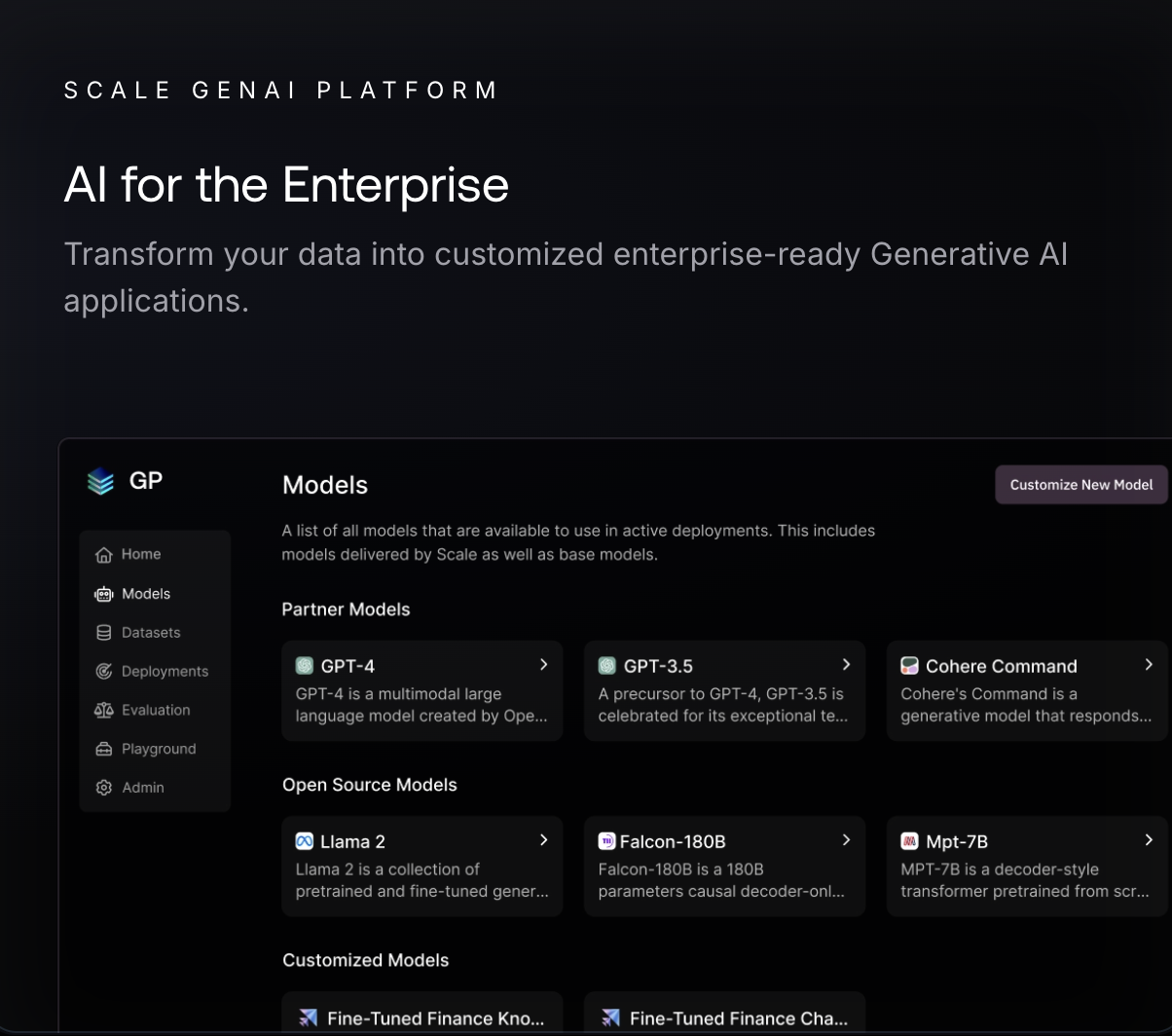Expand the Falcon-180B card chevron

846,840
